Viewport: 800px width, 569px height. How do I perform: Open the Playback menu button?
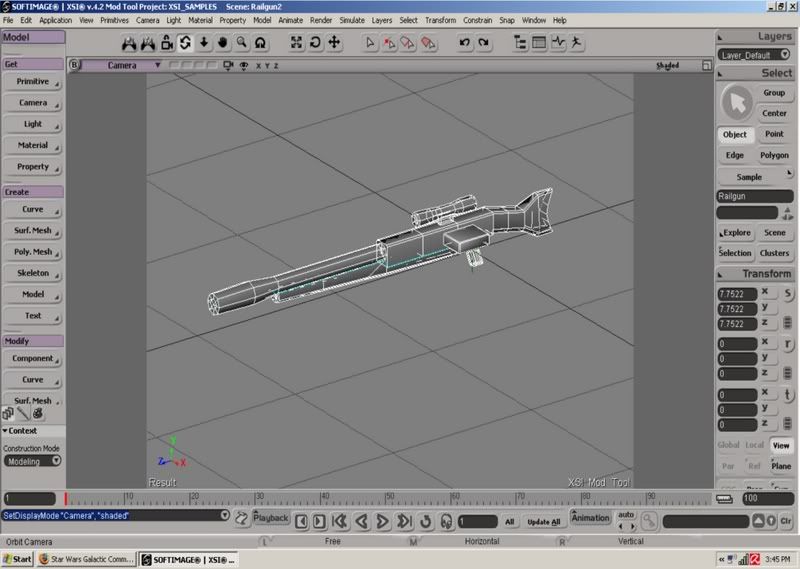click(270, 518)
